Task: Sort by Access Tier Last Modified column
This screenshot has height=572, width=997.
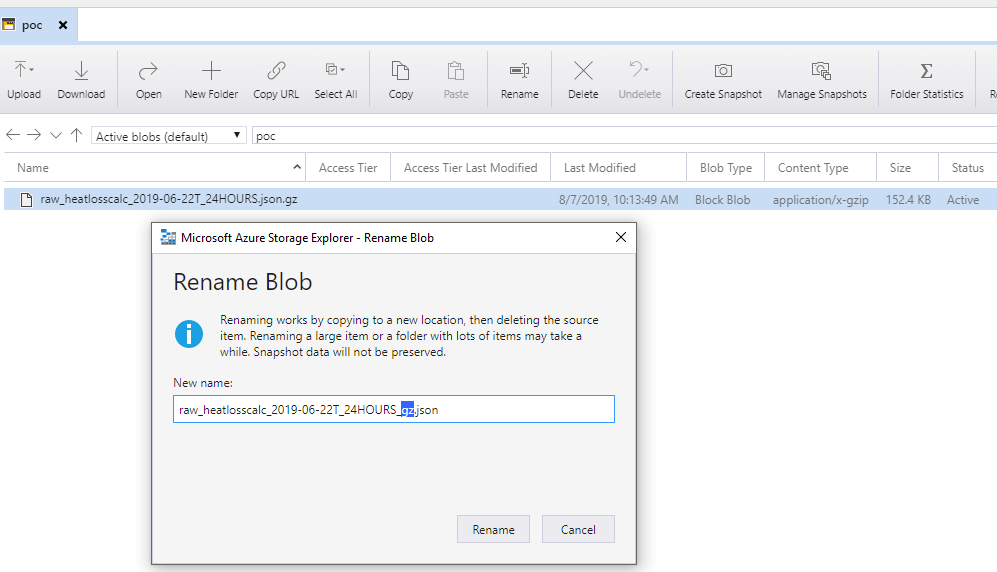Action: click(x=471, y=168)
